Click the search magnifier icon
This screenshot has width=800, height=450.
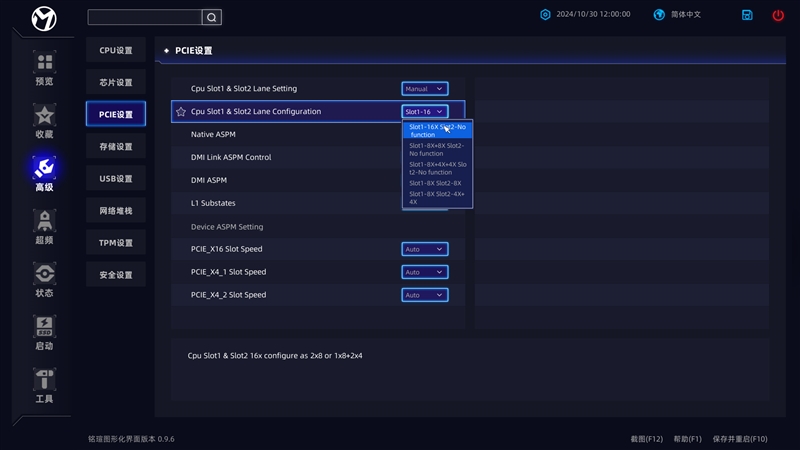coord(211,17)
